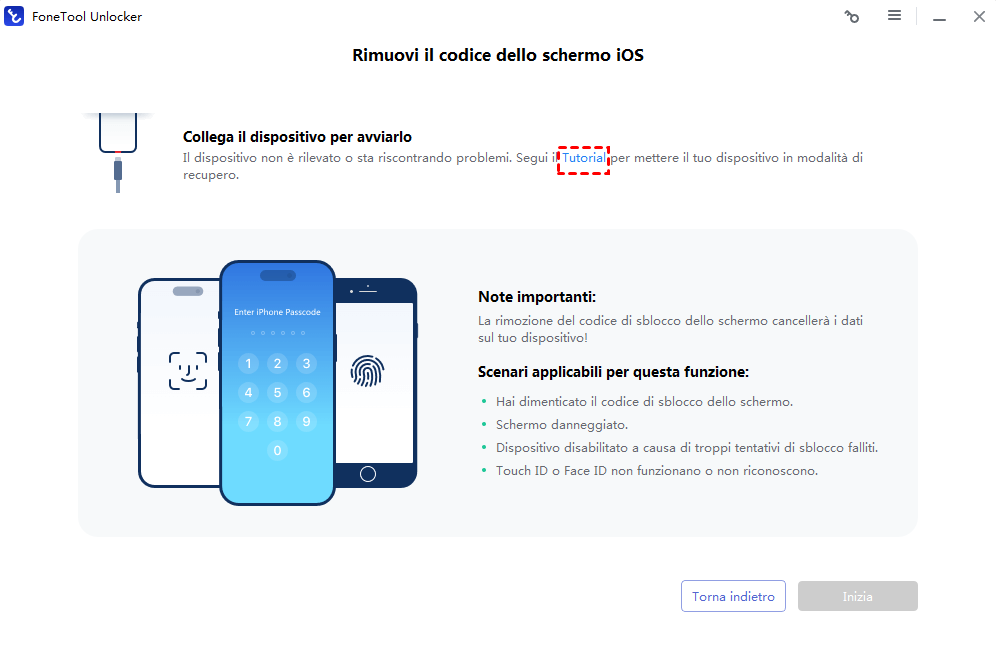Click the fingerprint Touch ID icon
The height and width of the screenshot is (655, 996).
(x=367, y=371)
